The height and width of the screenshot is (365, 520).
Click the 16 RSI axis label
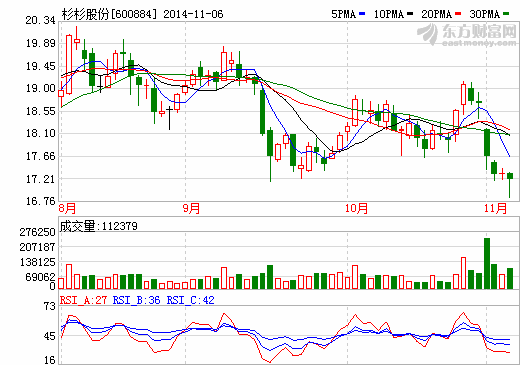[x=50, y=360]
